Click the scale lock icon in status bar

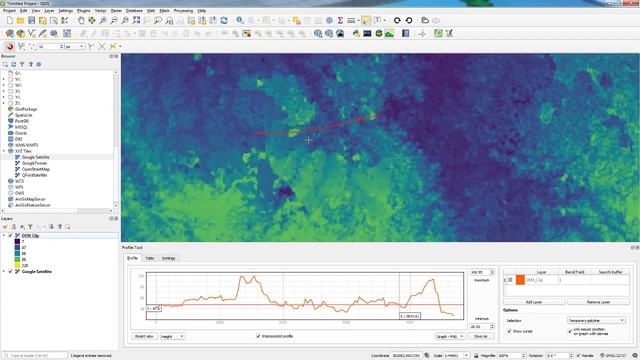pyautogui.click(x=476, y=356)
